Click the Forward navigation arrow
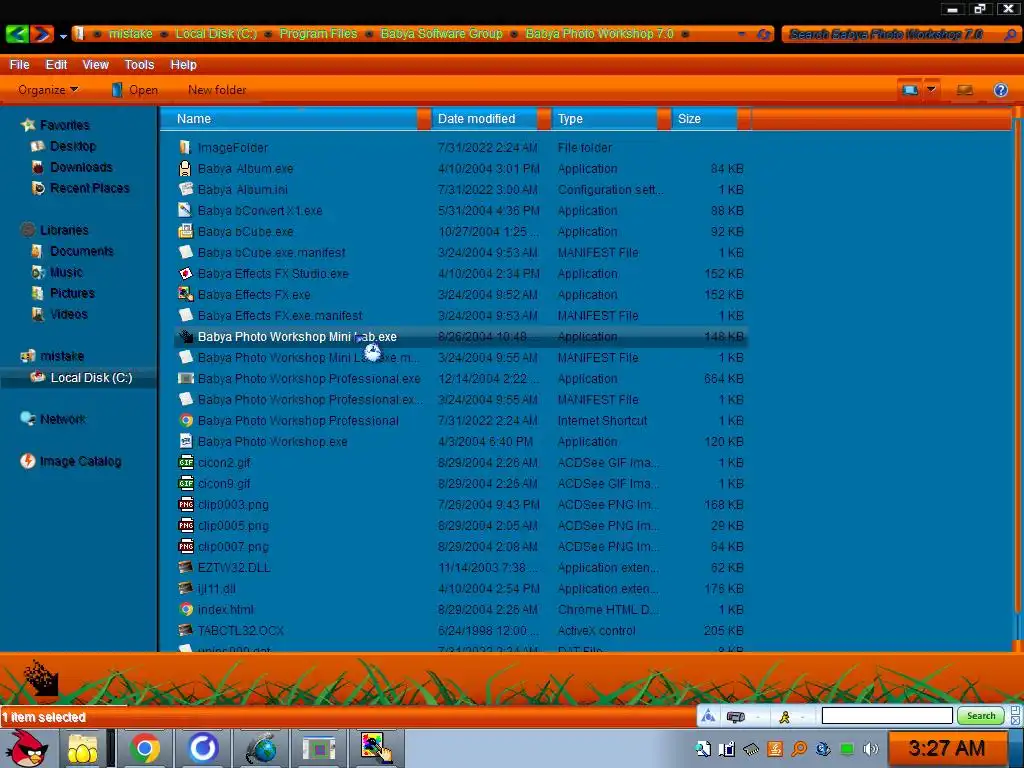 point(42,33)
